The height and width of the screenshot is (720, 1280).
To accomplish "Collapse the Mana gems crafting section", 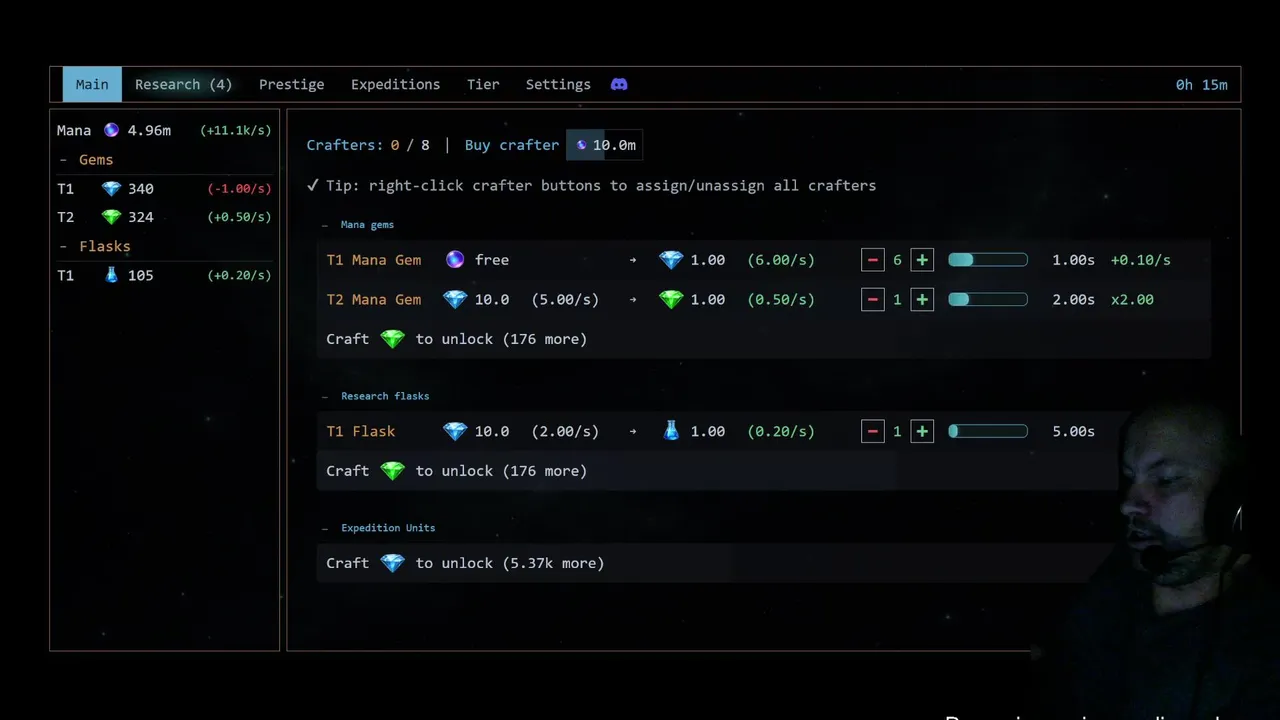I will pyautogui.click(x=326, y=225).
